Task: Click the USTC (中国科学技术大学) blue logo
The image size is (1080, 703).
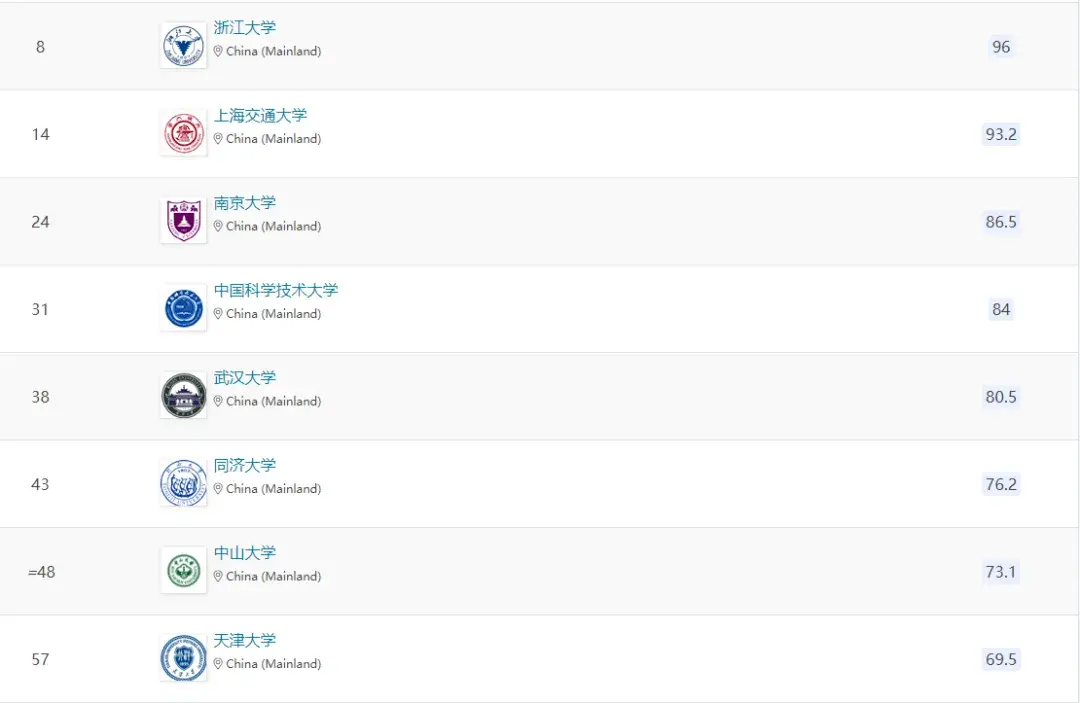Action: point(183,309)
